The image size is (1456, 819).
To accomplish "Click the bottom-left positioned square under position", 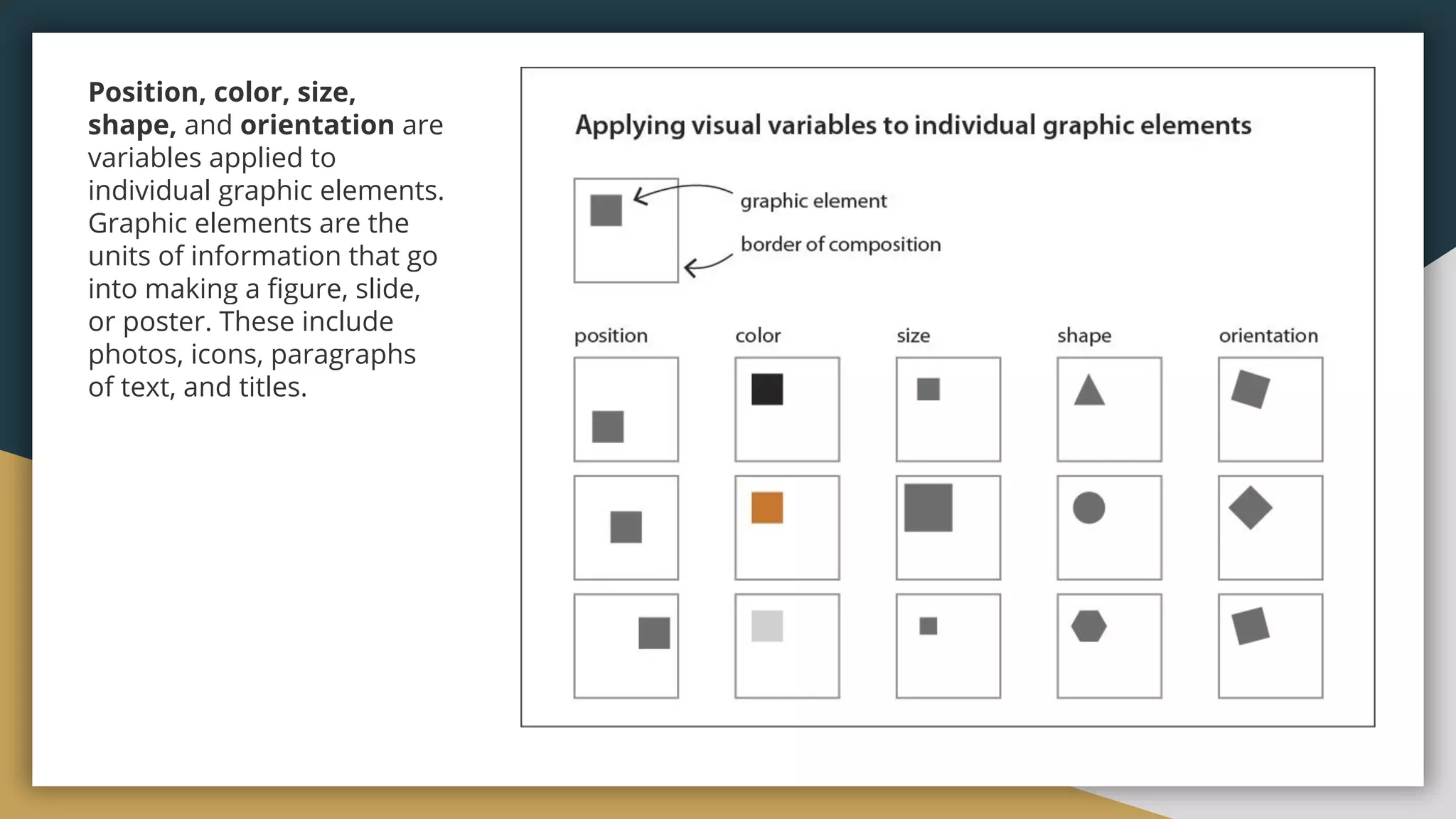I will pyautogui.click(x=608, y=427).
